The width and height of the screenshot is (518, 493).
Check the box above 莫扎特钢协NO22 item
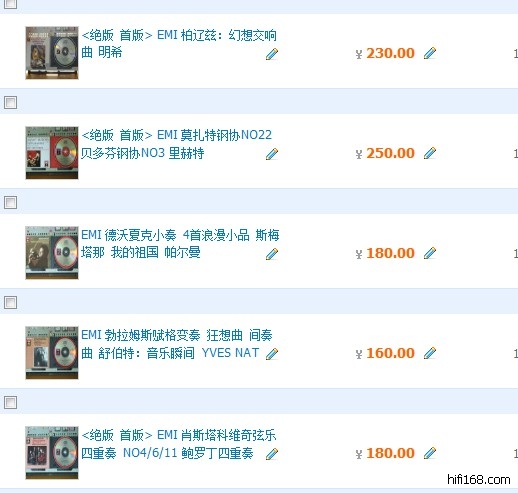(10, 102)
